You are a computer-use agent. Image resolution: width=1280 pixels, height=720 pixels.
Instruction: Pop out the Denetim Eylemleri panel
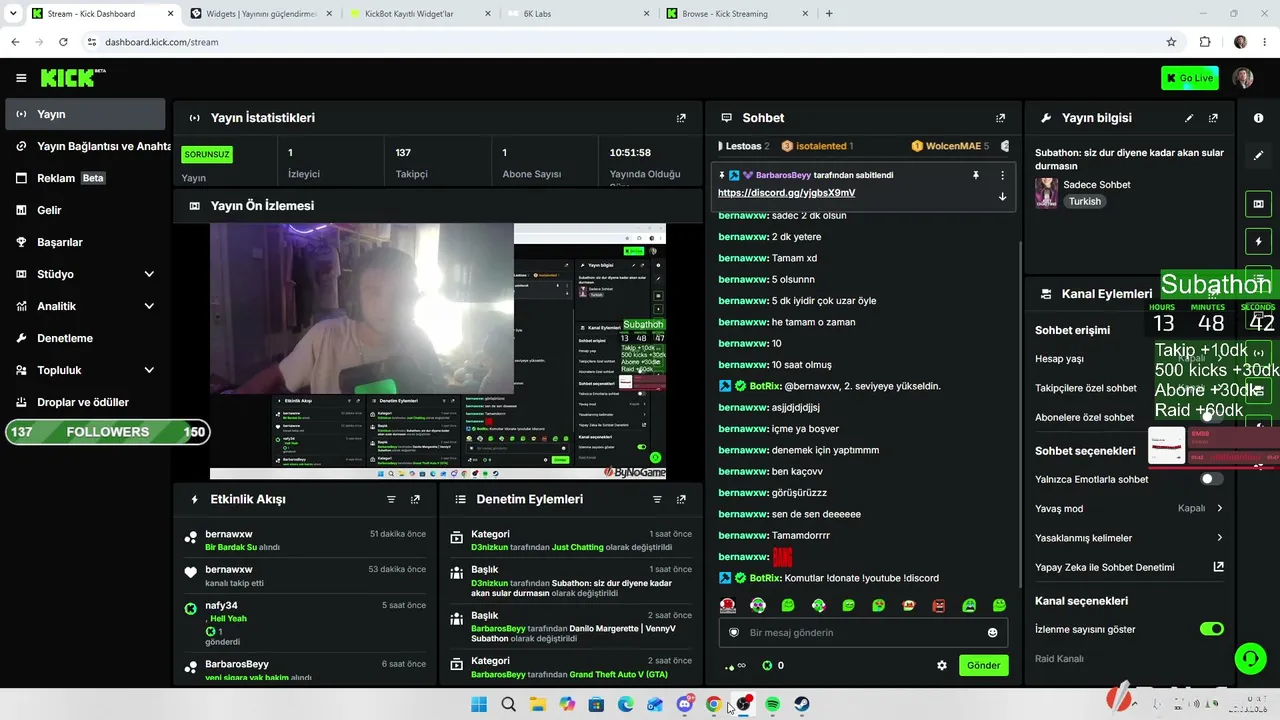pos(681,499)
